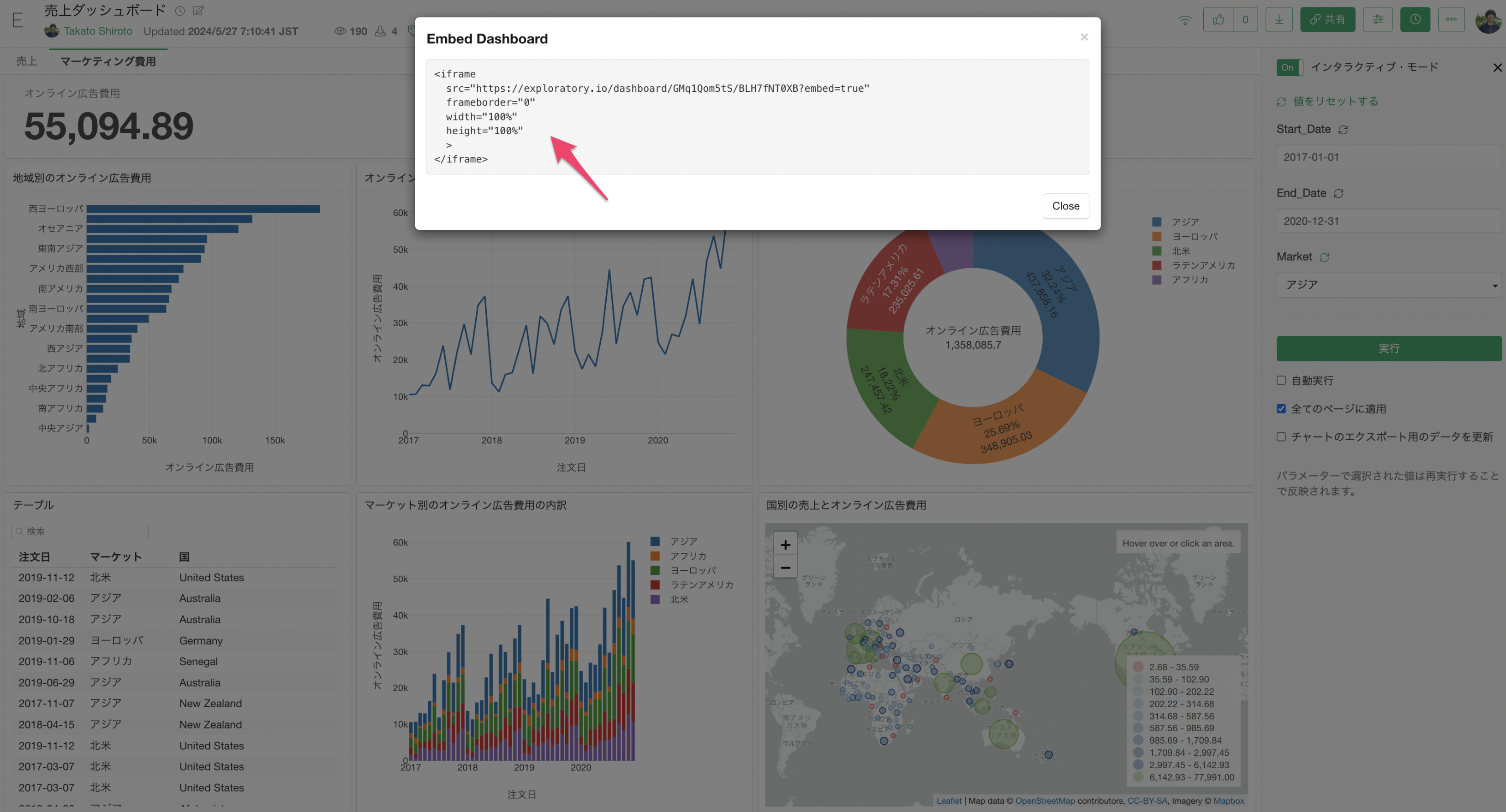Click the 2019-06-29 date cell
1506x812 pixels.
pyautogui.click(x=46, y=682)
